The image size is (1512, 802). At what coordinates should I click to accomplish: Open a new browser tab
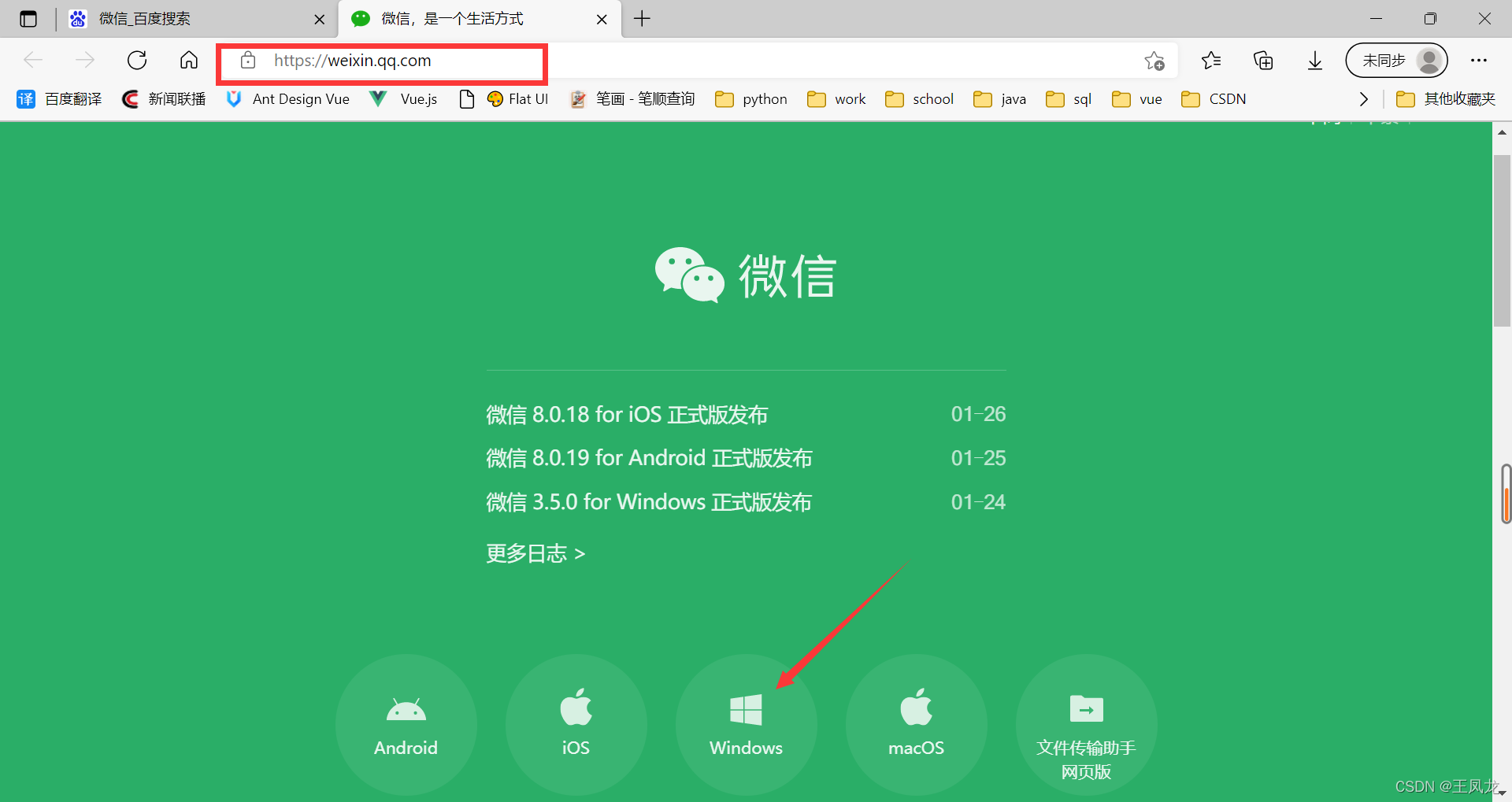click(x=642, y=19)
